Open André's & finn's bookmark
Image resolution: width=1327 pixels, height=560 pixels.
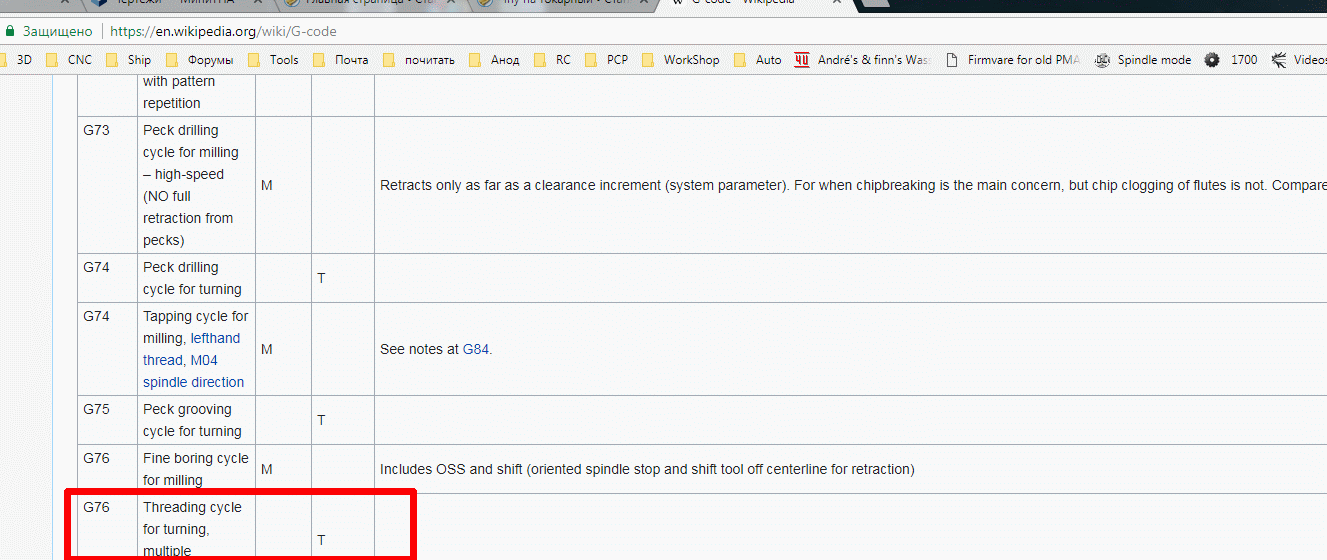(862, 60)
